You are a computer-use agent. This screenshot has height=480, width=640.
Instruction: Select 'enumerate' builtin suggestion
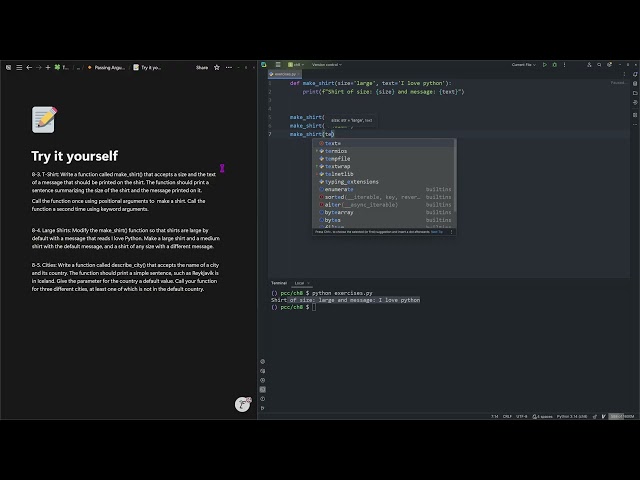click(384, 189)
